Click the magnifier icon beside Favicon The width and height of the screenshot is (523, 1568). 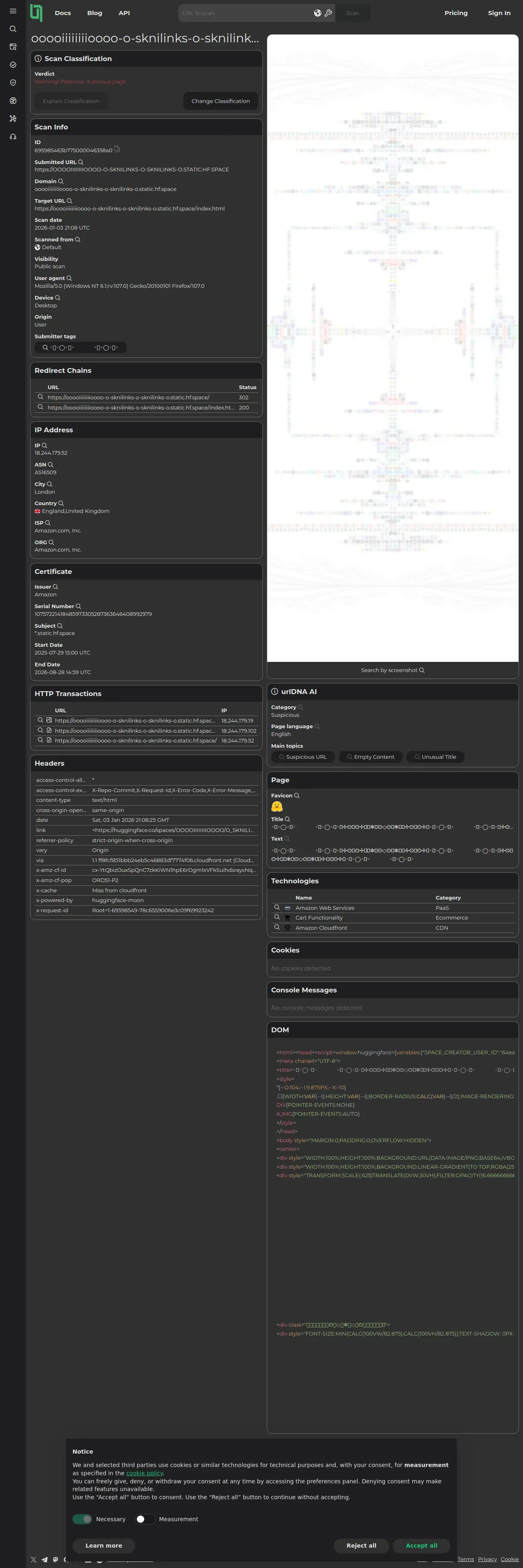[297, 795]
